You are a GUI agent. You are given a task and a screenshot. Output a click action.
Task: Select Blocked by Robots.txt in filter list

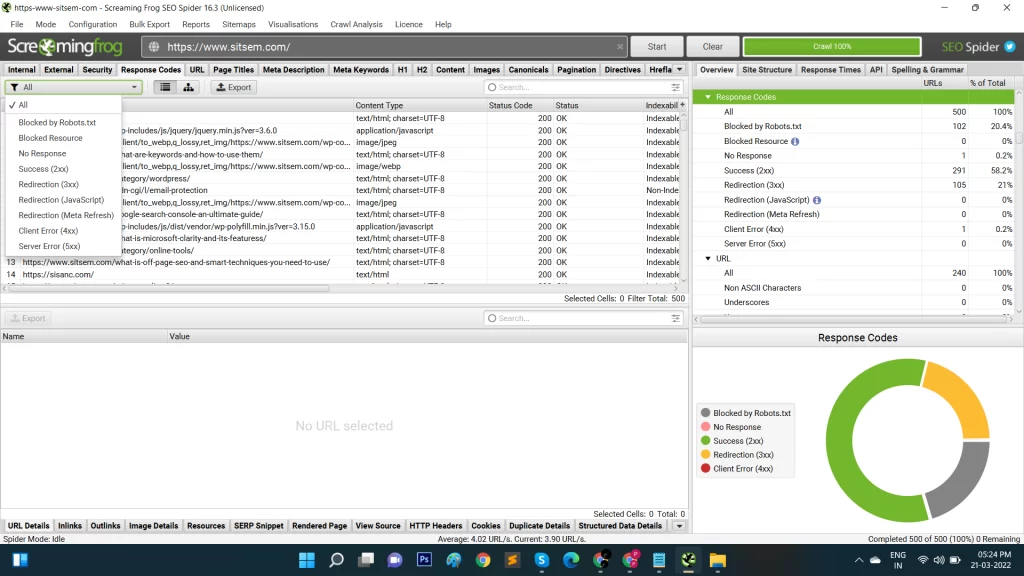coord(57,122)
